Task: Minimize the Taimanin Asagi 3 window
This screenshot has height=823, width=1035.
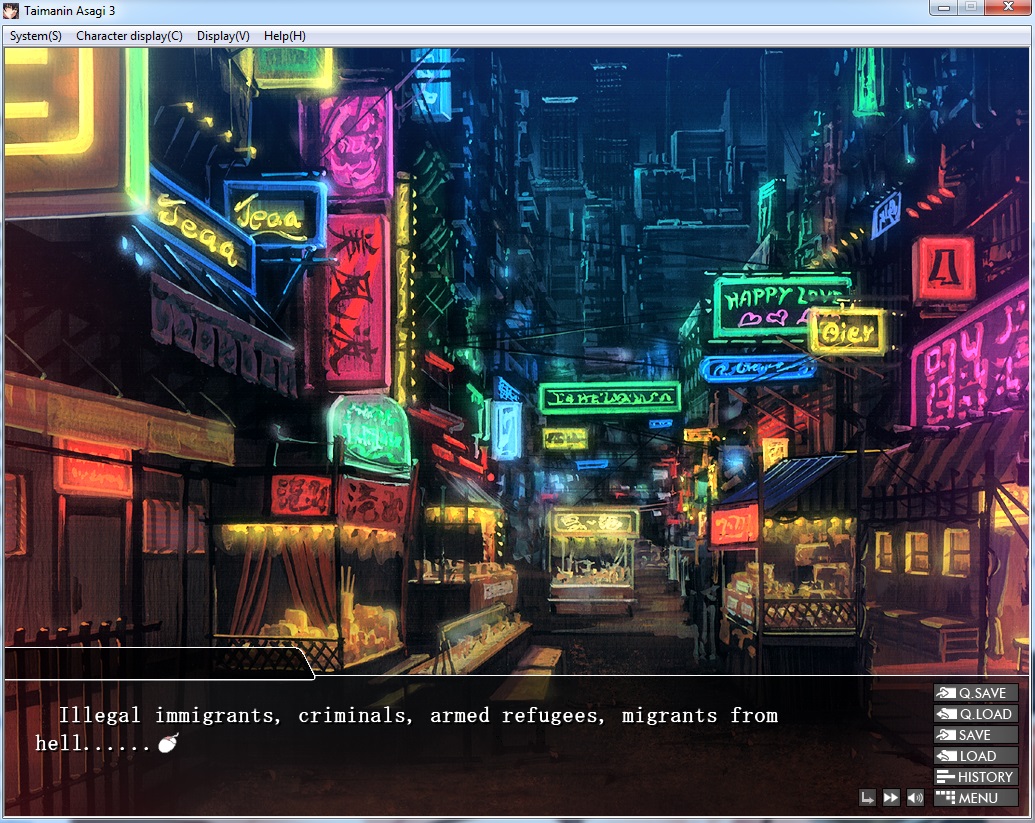Action: (944, 7)
